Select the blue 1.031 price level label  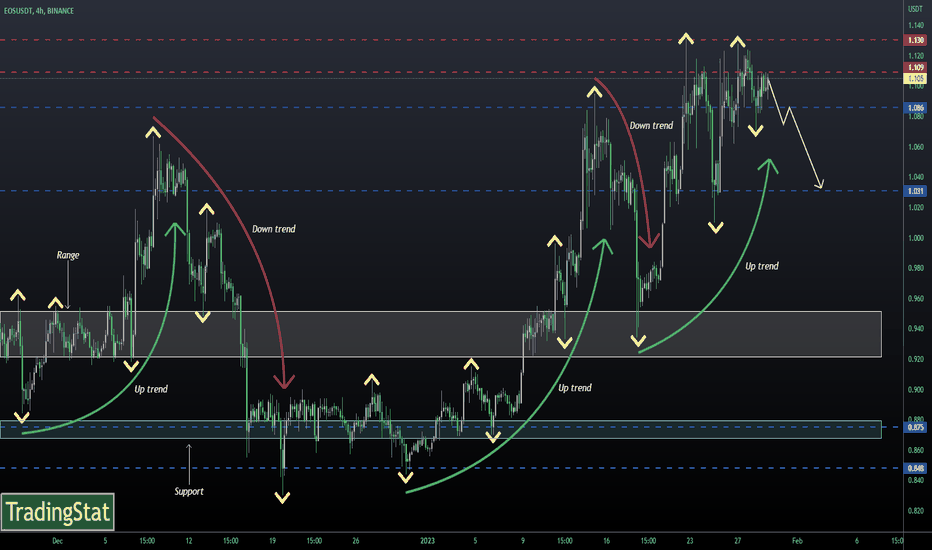coord(915,191)
